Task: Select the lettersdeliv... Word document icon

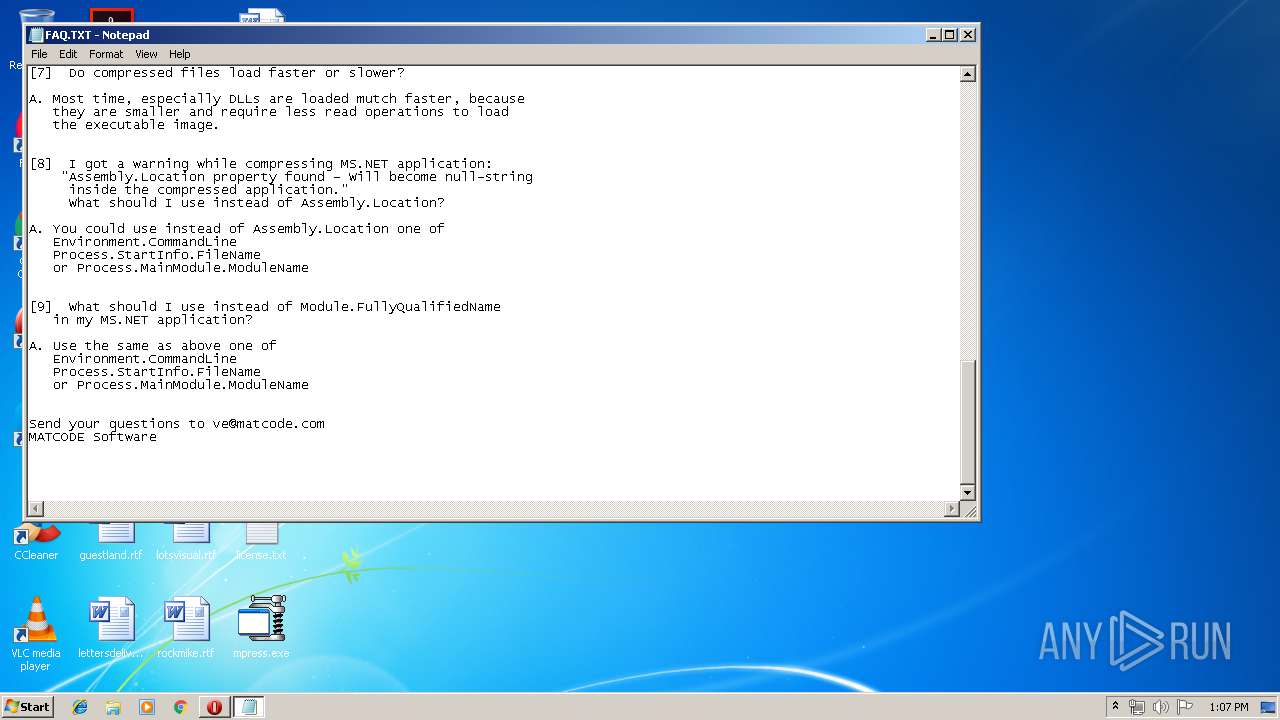Action: coord(111,628)
